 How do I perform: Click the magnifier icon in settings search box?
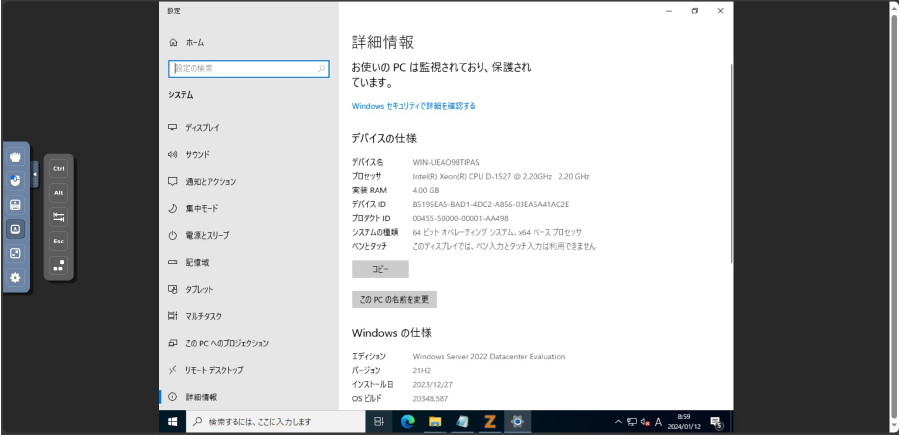point(321,68)
